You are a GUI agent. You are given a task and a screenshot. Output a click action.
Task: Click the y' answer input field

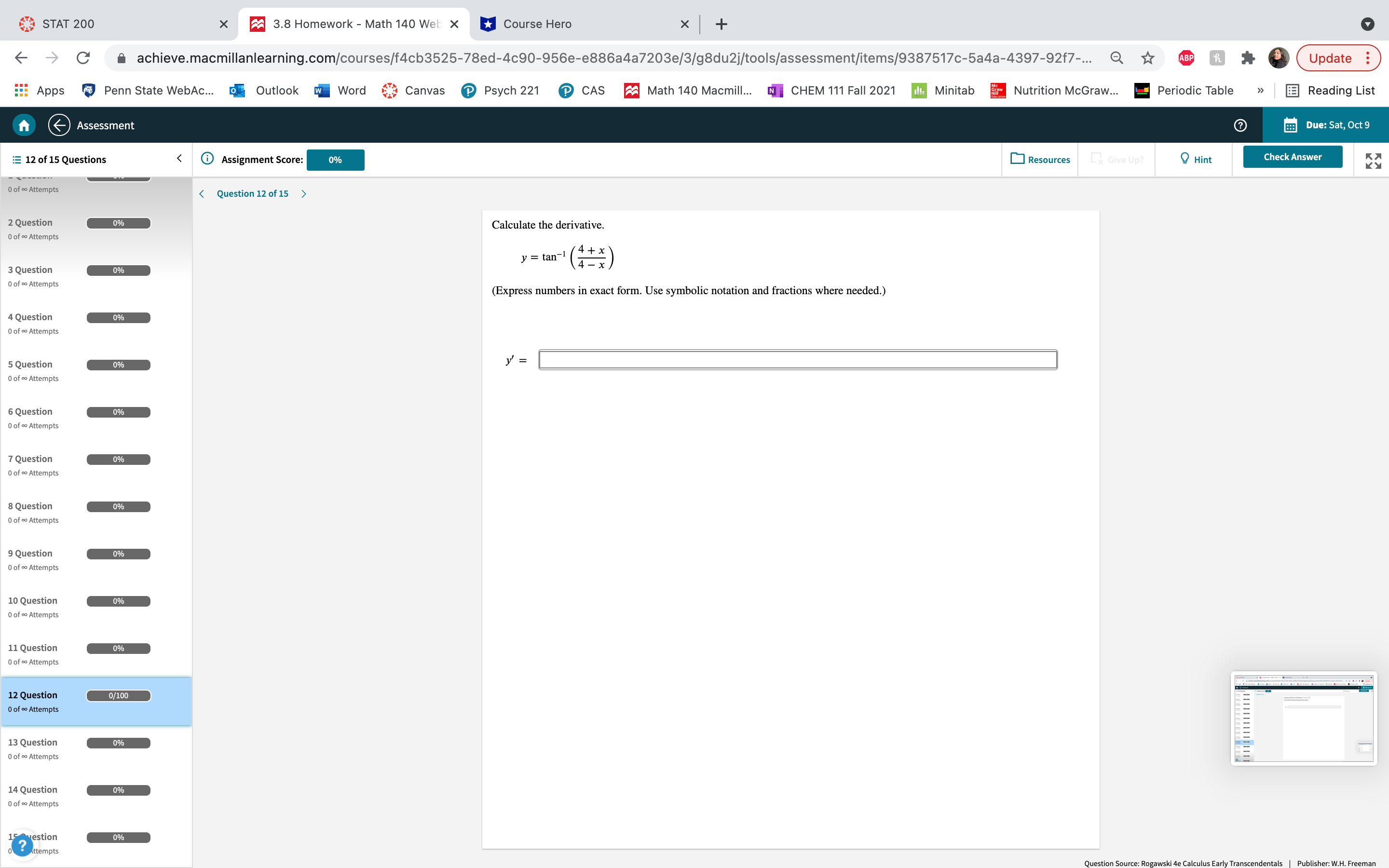click(x=797, y=360)
